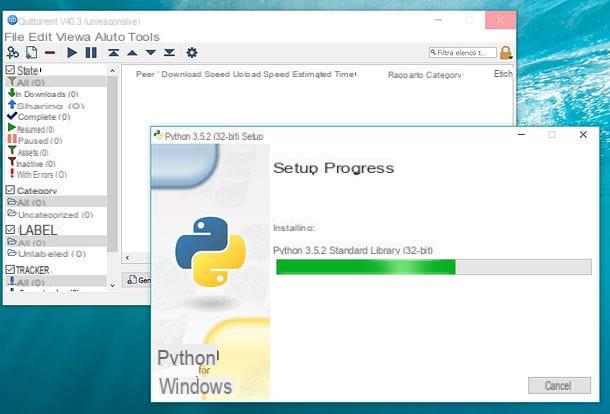Click the Etich column header

click(503, 74)
